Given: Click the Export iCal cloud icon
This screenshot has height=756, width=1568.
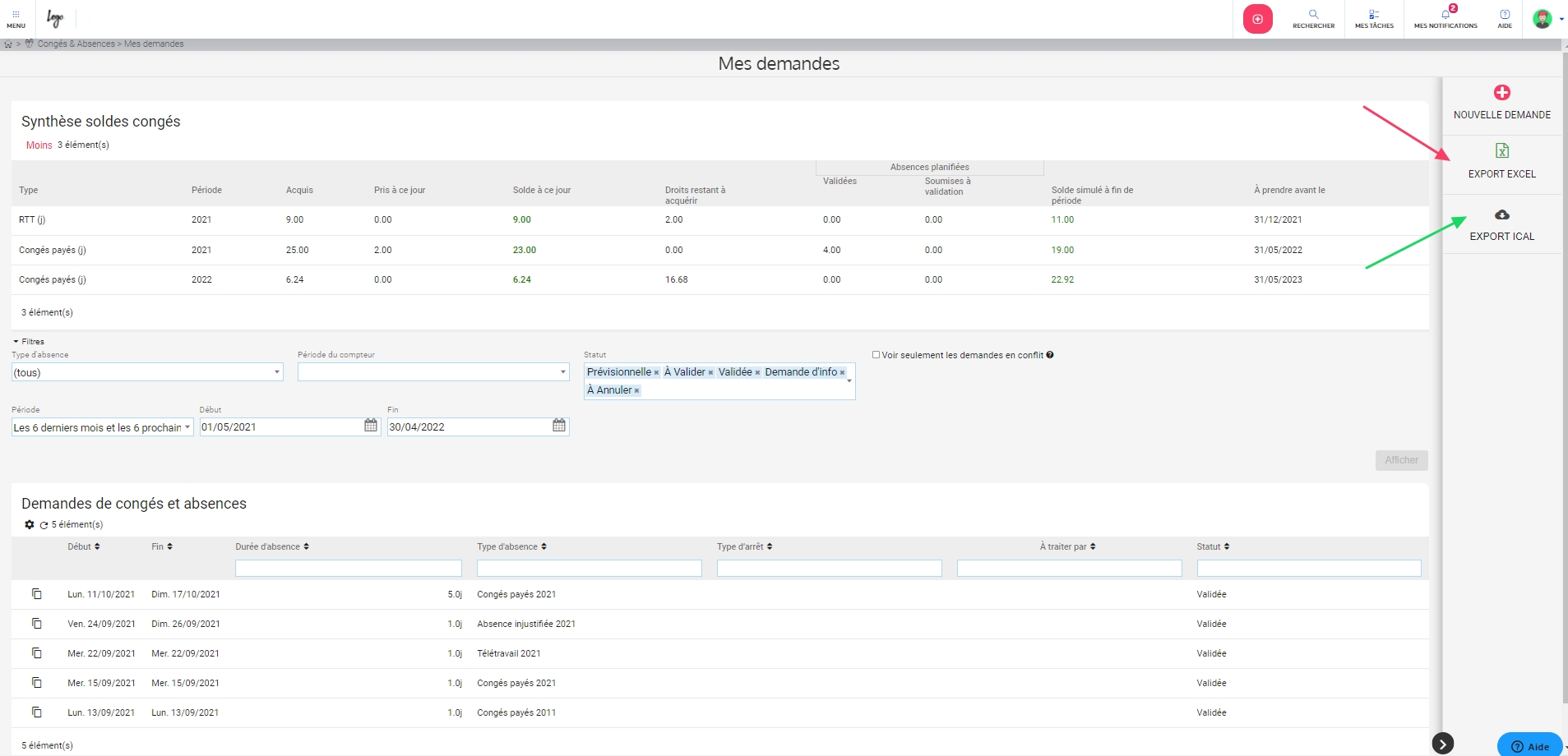Looking at the screenshot, I should point(1502,214).
